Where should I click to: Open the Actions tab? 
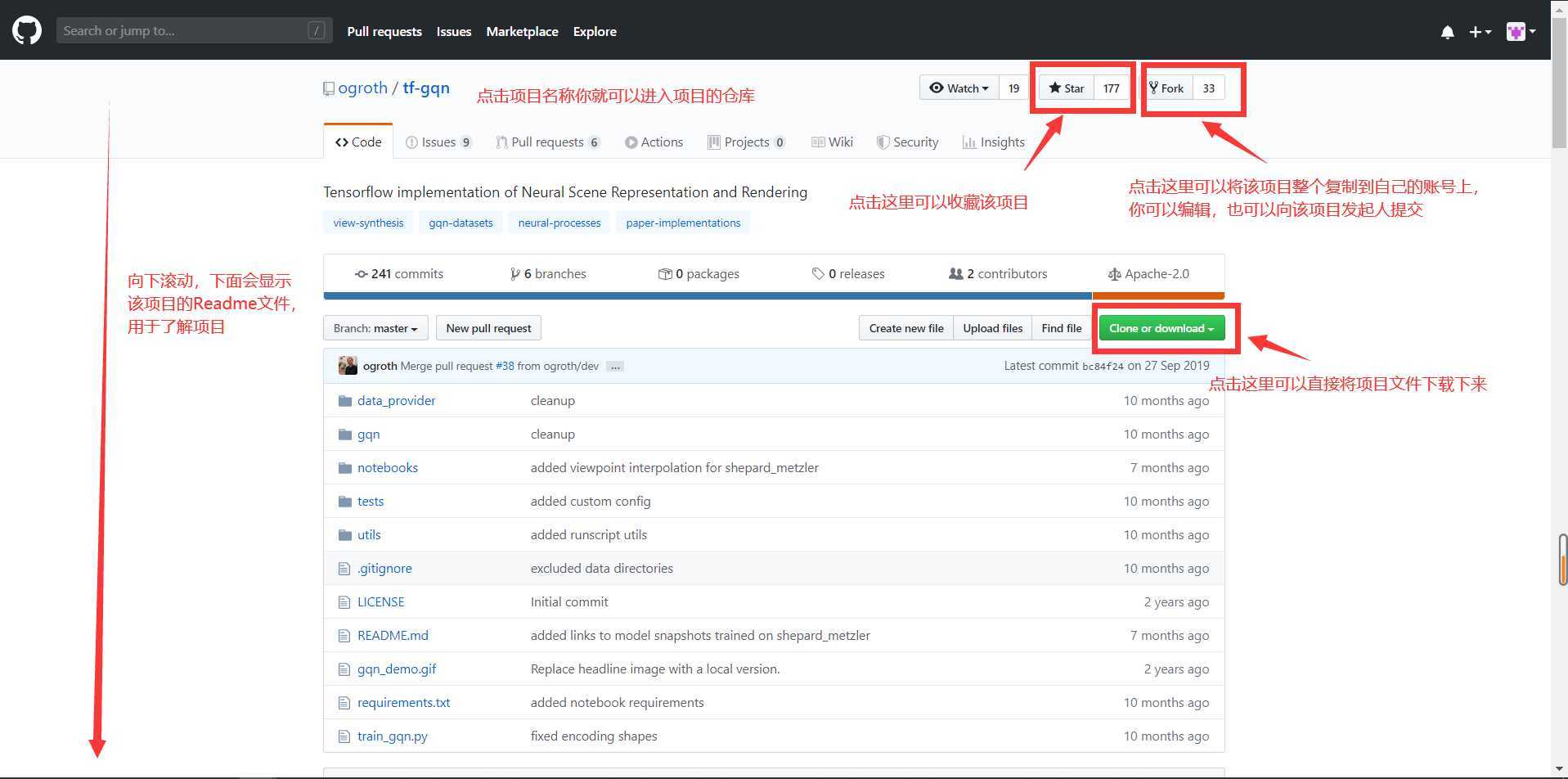pos(654,142)
